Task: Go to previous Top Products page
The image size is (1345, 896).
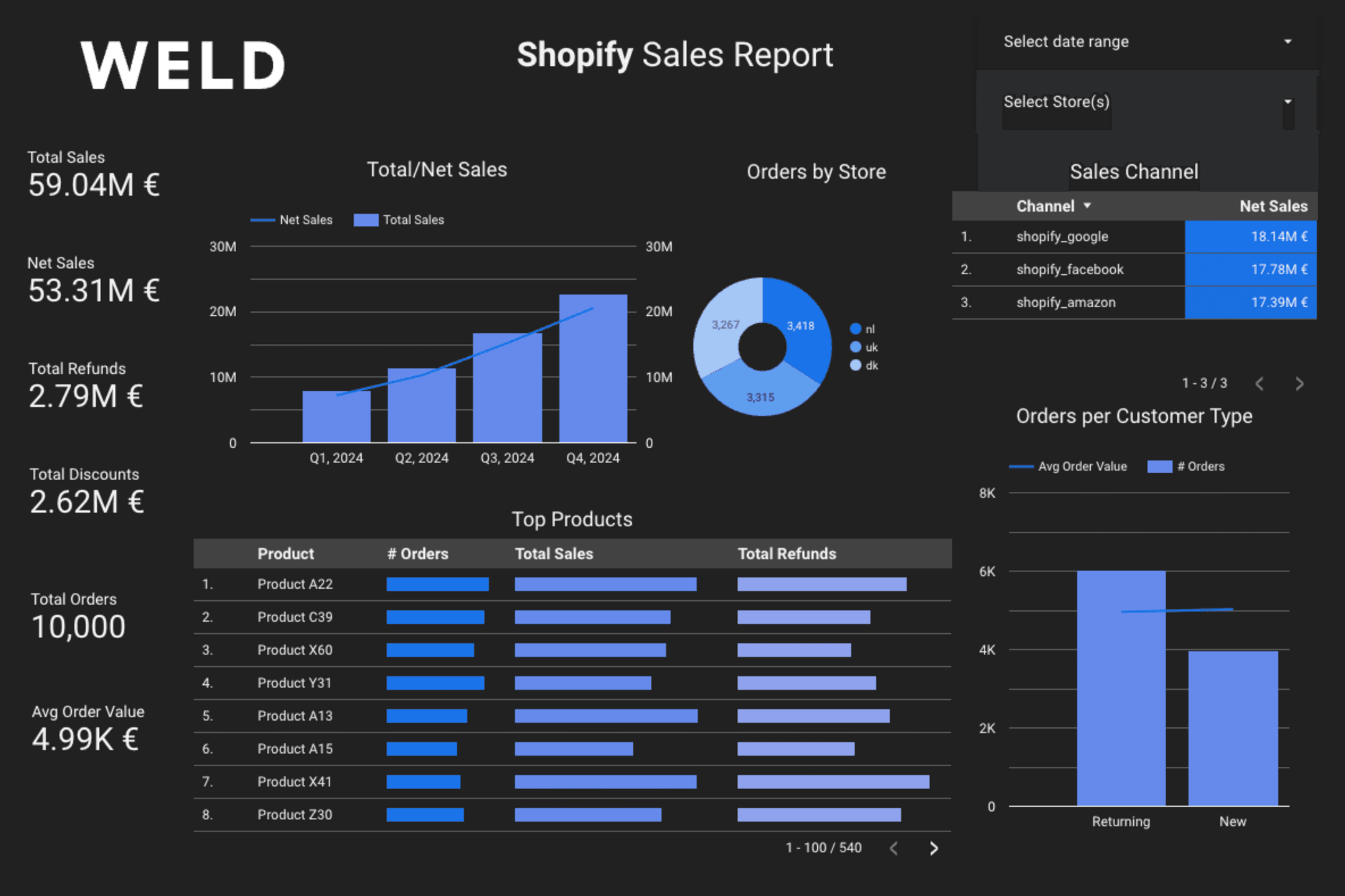Action: [x=894, y=848]
